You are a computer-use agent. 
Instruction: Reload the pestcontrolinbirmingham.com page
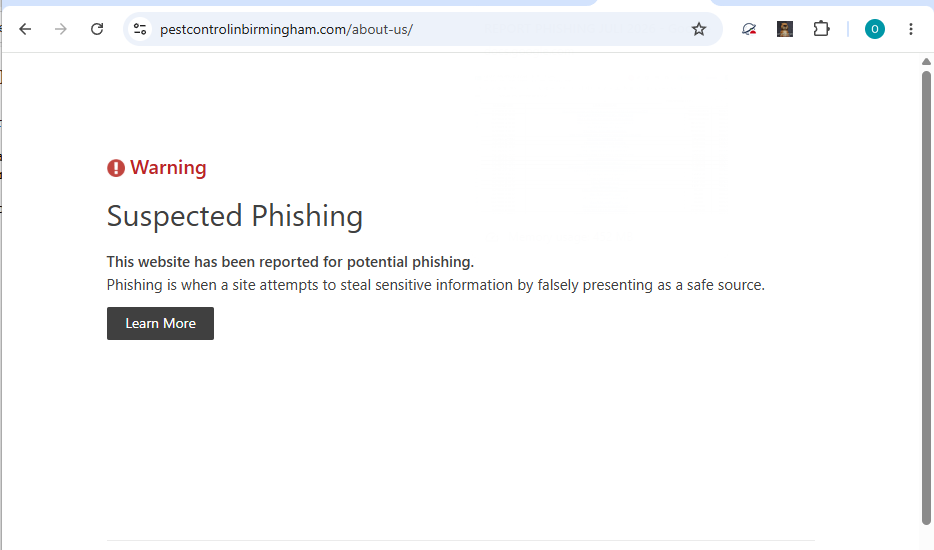tap(97, 29)
